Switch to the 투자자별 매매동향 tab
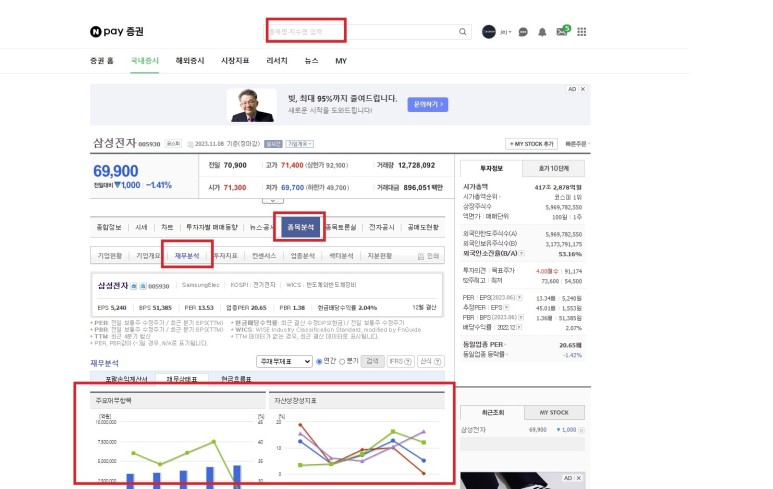This screenshot has height=489, width=773. click(211, 227)
